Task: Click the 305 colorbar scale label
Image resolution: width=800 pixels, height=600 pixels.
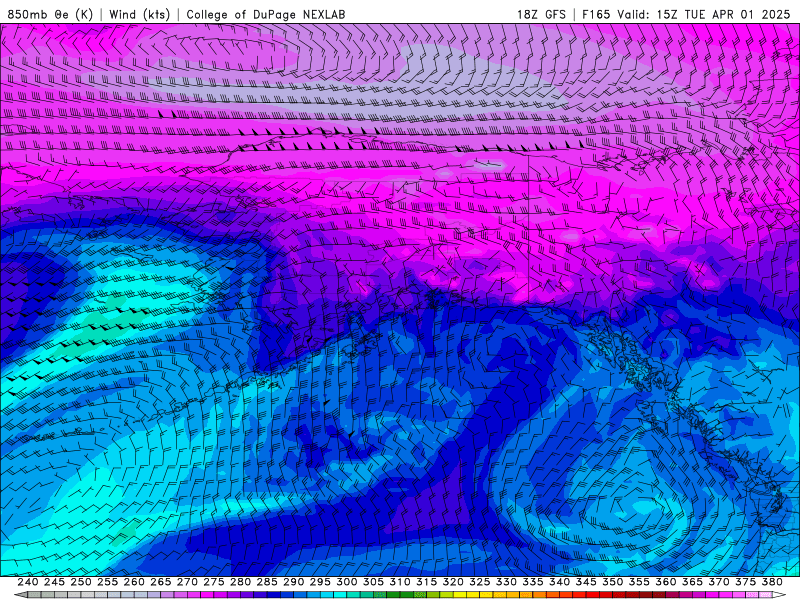Action: 373,582
